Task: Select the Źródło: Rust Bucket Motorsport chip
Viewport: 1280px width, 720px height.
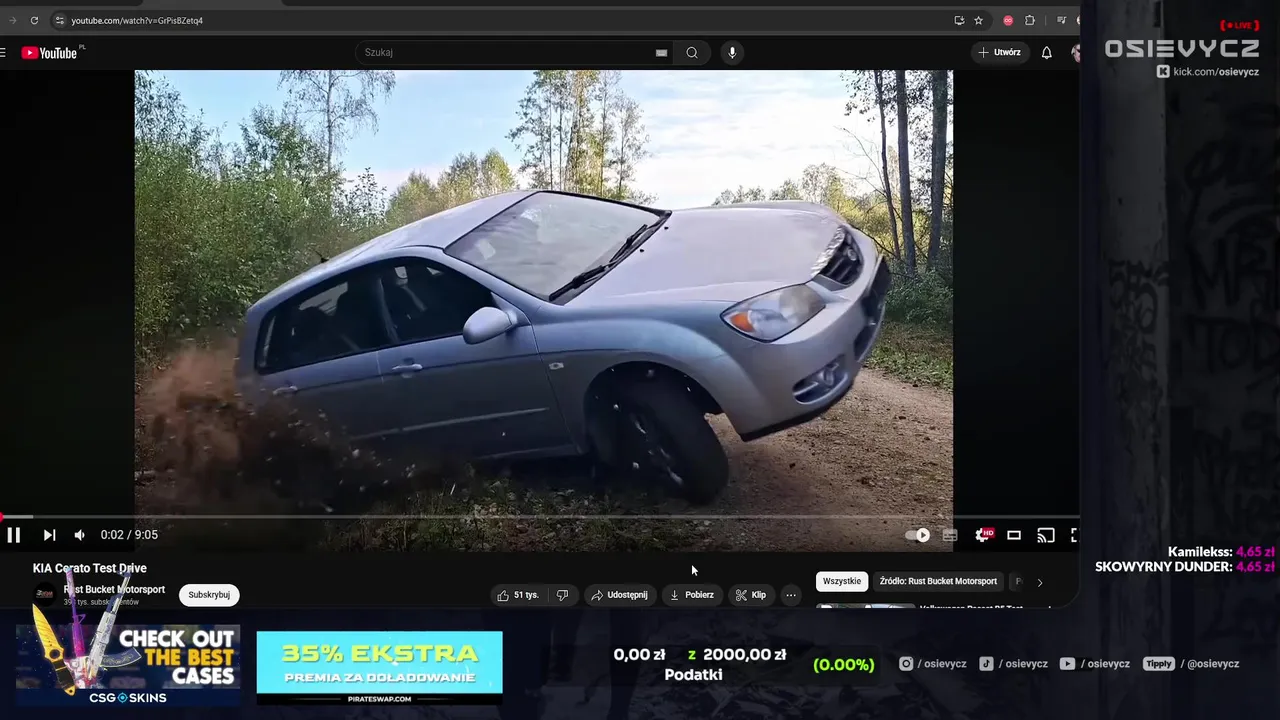Action: coord(938,581)
